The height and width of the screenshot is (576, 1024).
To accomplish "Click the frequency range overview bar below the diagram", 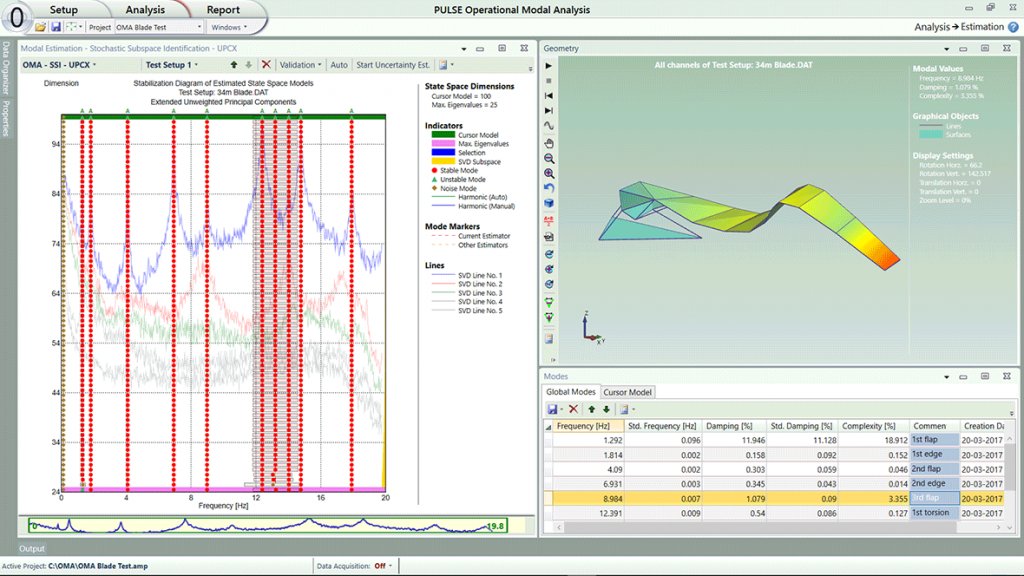I will [268, 525].
